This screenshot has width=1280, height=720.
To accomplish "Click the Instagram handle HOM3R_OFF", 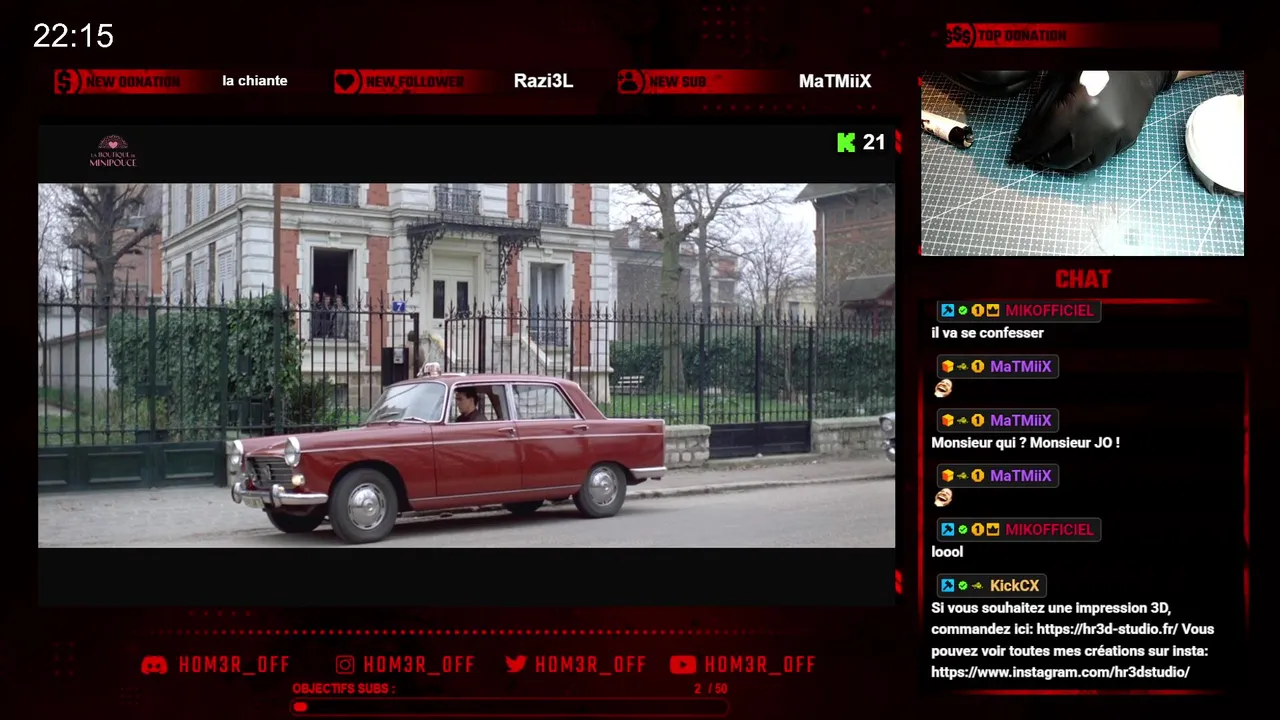I will click(x=419, y=665).
